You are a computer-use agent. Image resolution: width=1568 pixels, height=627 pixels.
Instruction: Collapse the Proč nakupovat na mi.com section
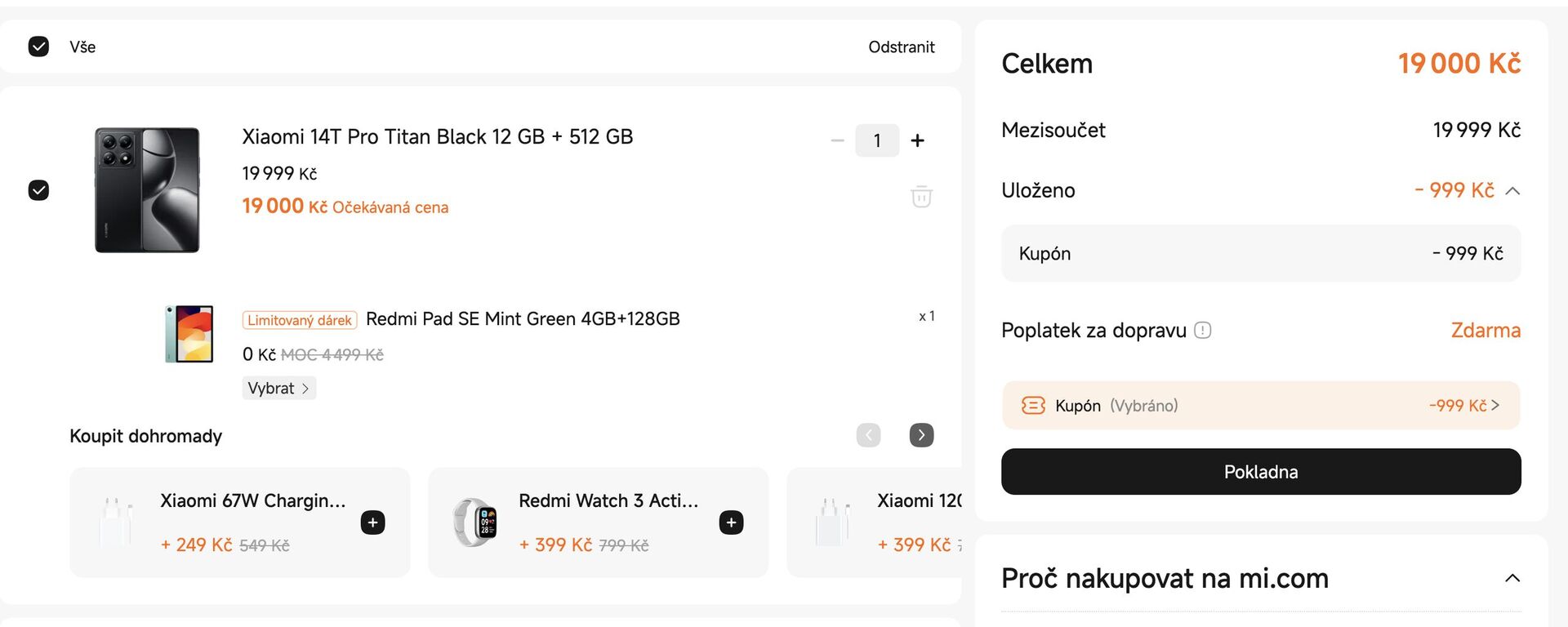pyautogui.click(x=1511, y=578)
